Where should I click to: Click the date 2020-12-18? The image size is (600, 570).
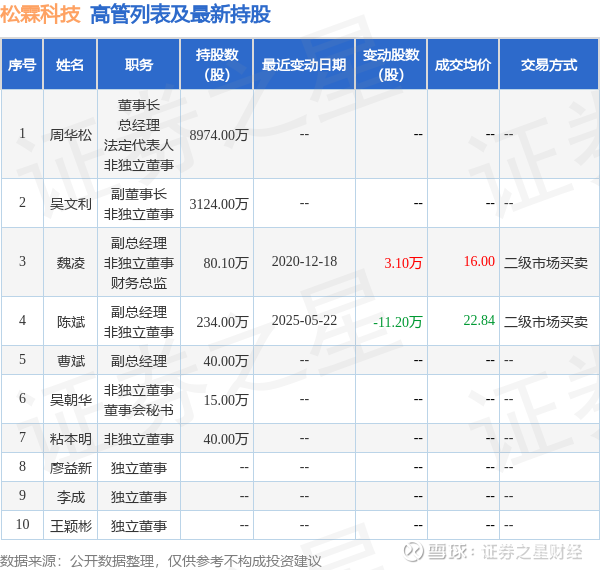304,262
